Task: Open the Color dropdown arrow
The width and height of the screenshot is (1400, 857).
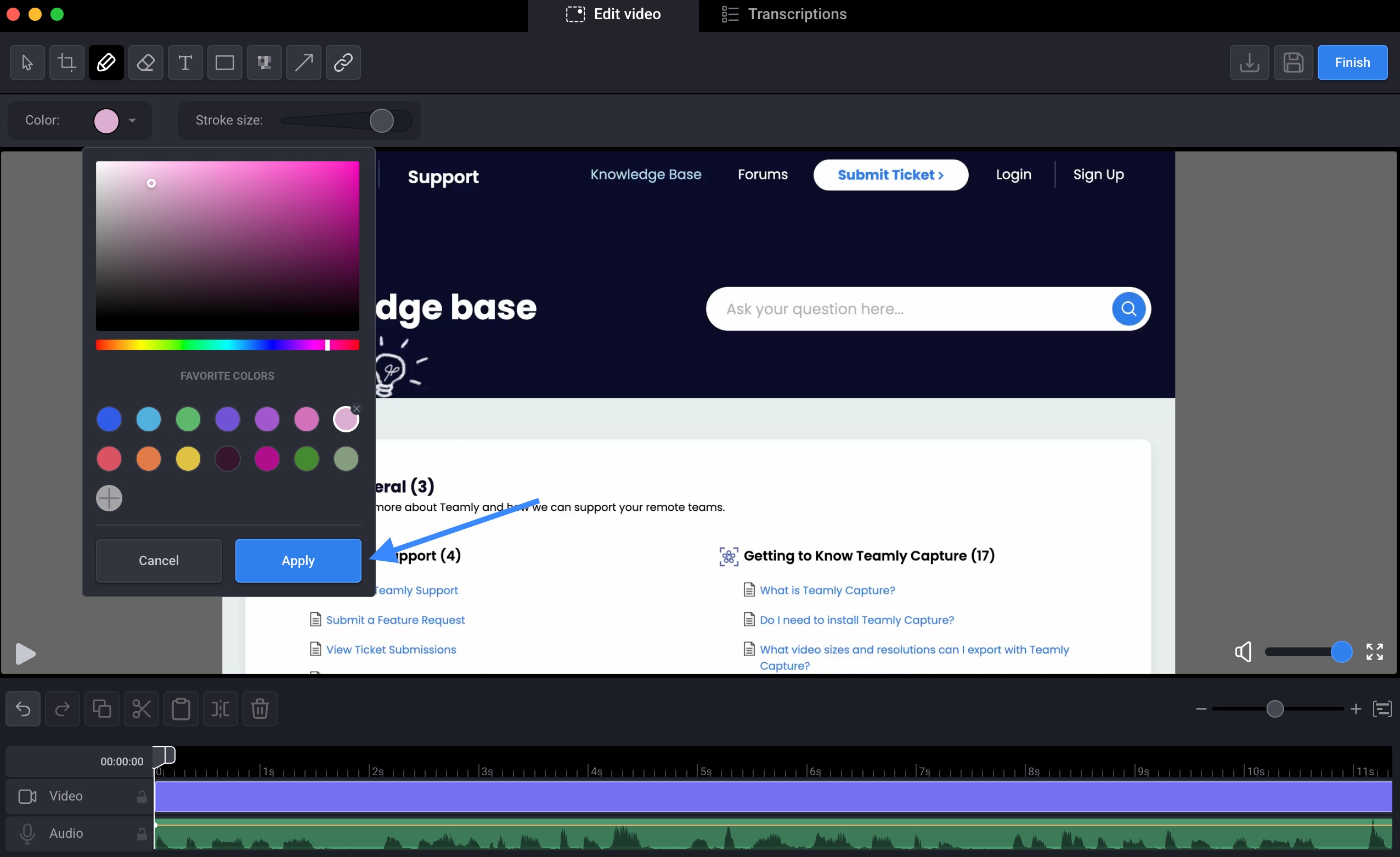Action: tap(132, 121)
